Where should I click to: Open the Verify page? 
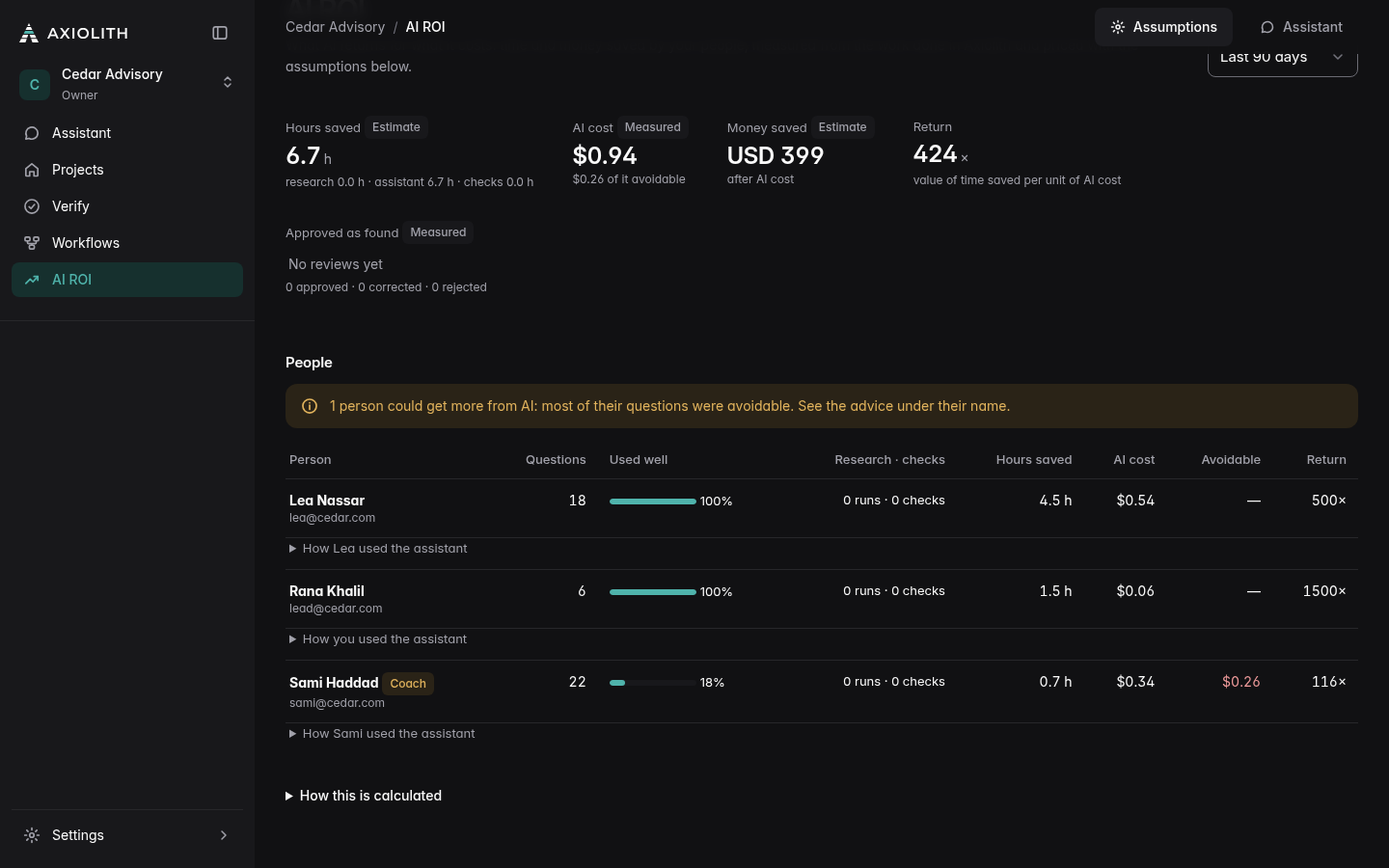(x=127, y=206)
